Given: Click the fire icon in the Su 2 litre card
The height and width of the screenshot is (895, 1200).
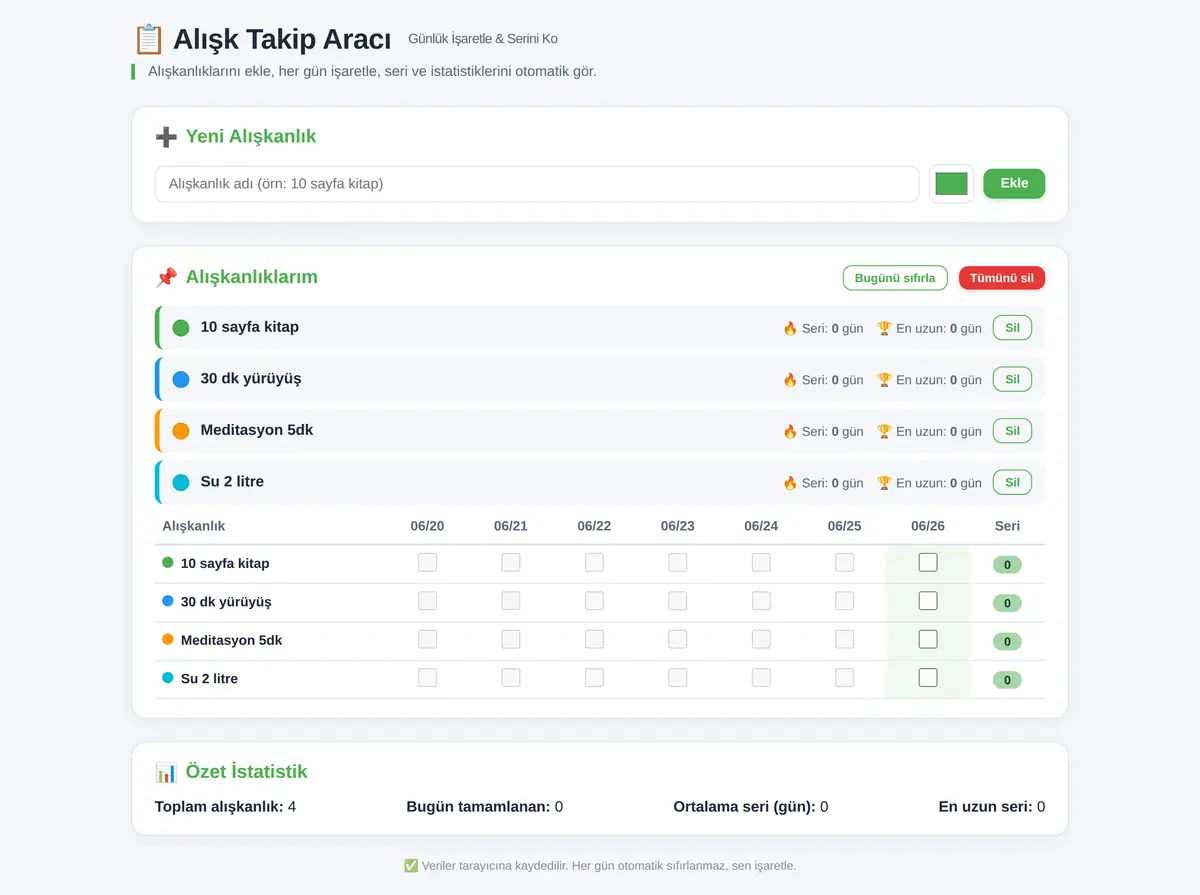Looking at the screenshot, I should pos(790,483).
